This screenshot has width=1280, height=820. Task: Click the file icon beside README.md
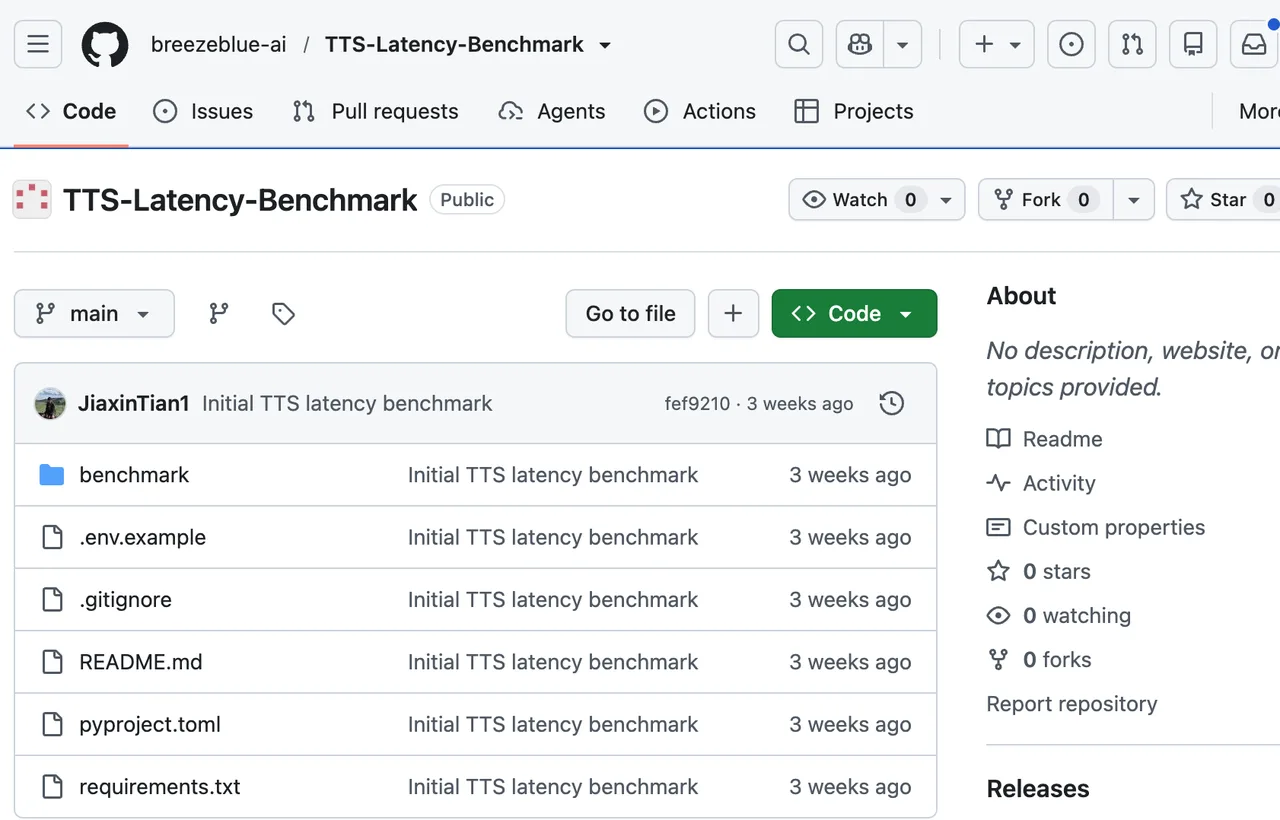[x=52, y=662]
